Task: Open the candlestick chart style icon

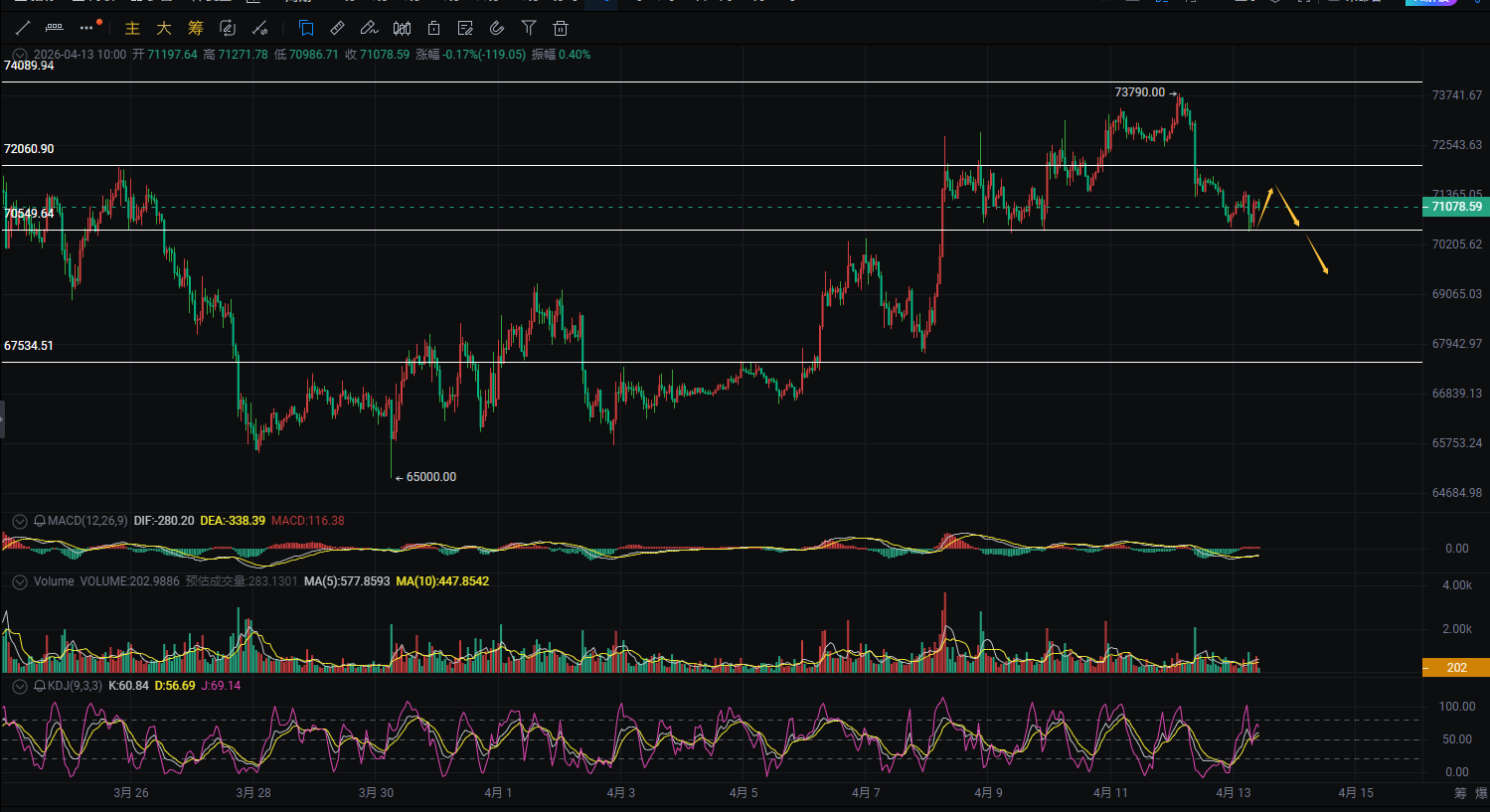Action: (402, 28)
